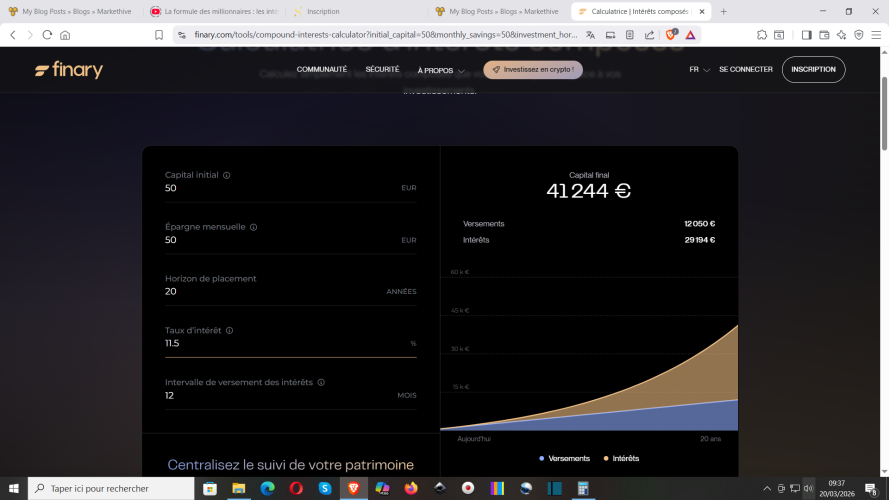
Task: Click the Horizon de placement input field
Action: 270,291
